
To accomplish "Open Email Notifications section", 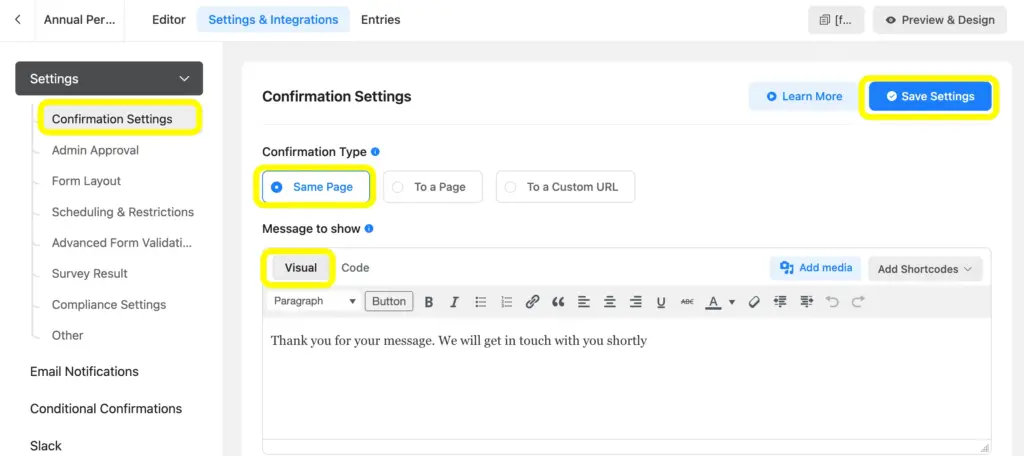I will pyautogui.click(x=84, y=371).
